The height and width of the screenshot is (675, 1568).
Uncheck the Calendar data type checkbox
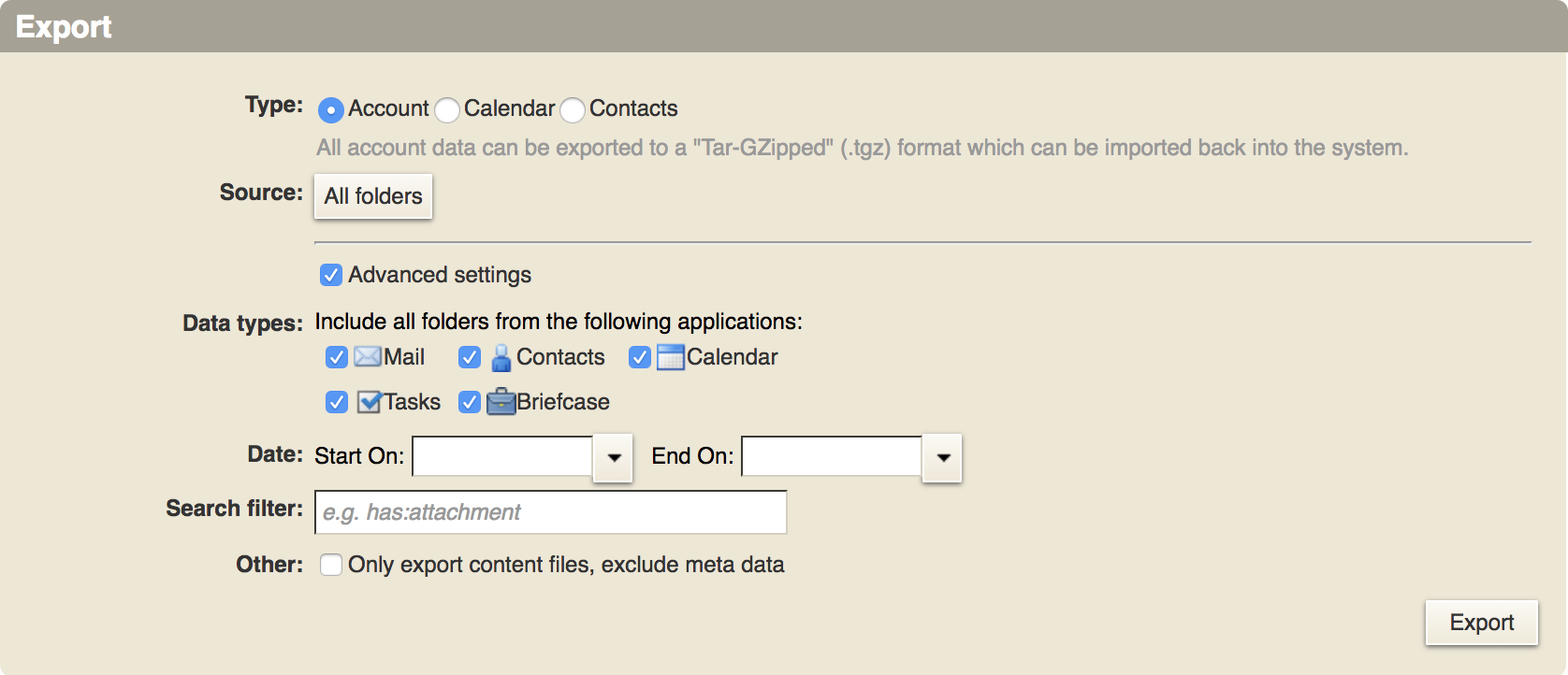tap(640, 357)
